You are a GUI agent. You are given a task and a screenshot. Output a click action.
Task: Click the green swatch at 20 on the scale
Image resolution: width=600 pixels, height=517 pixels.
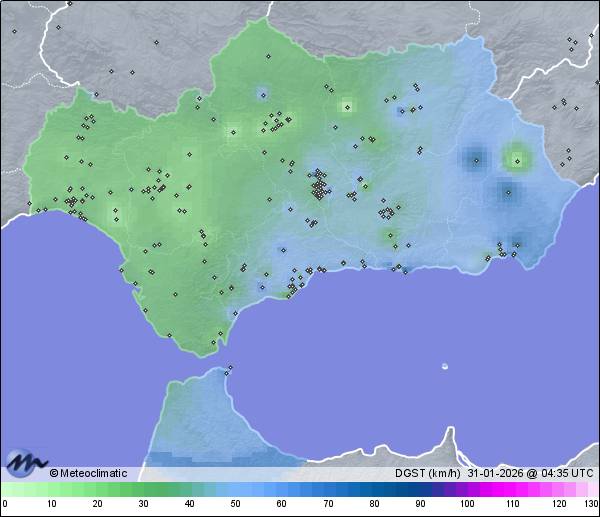[97, 489]
